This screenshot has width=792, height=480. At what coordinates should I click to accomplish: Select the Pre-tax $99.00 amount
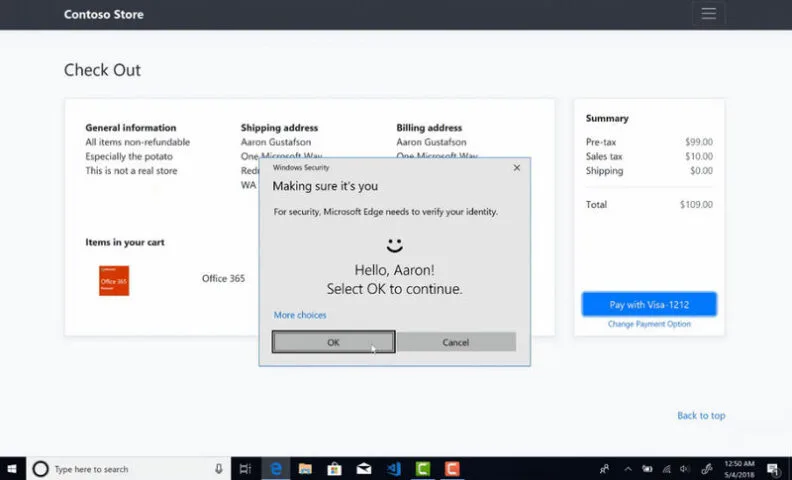tap(699, 142)
